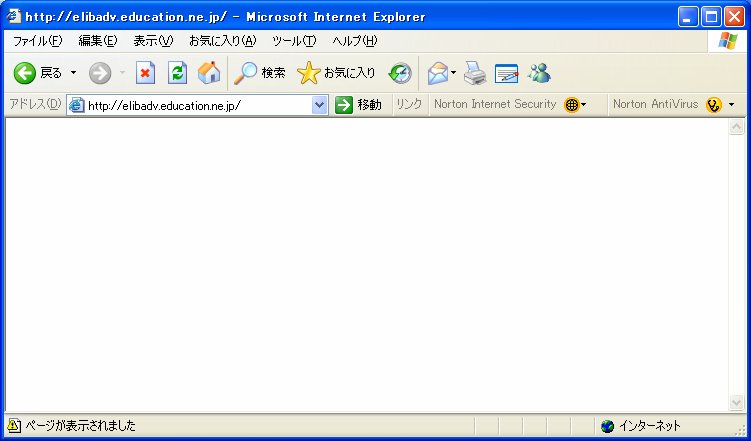751x441 pixels.
Task: Click status text ページが表示されました
Action: point(80,425)
